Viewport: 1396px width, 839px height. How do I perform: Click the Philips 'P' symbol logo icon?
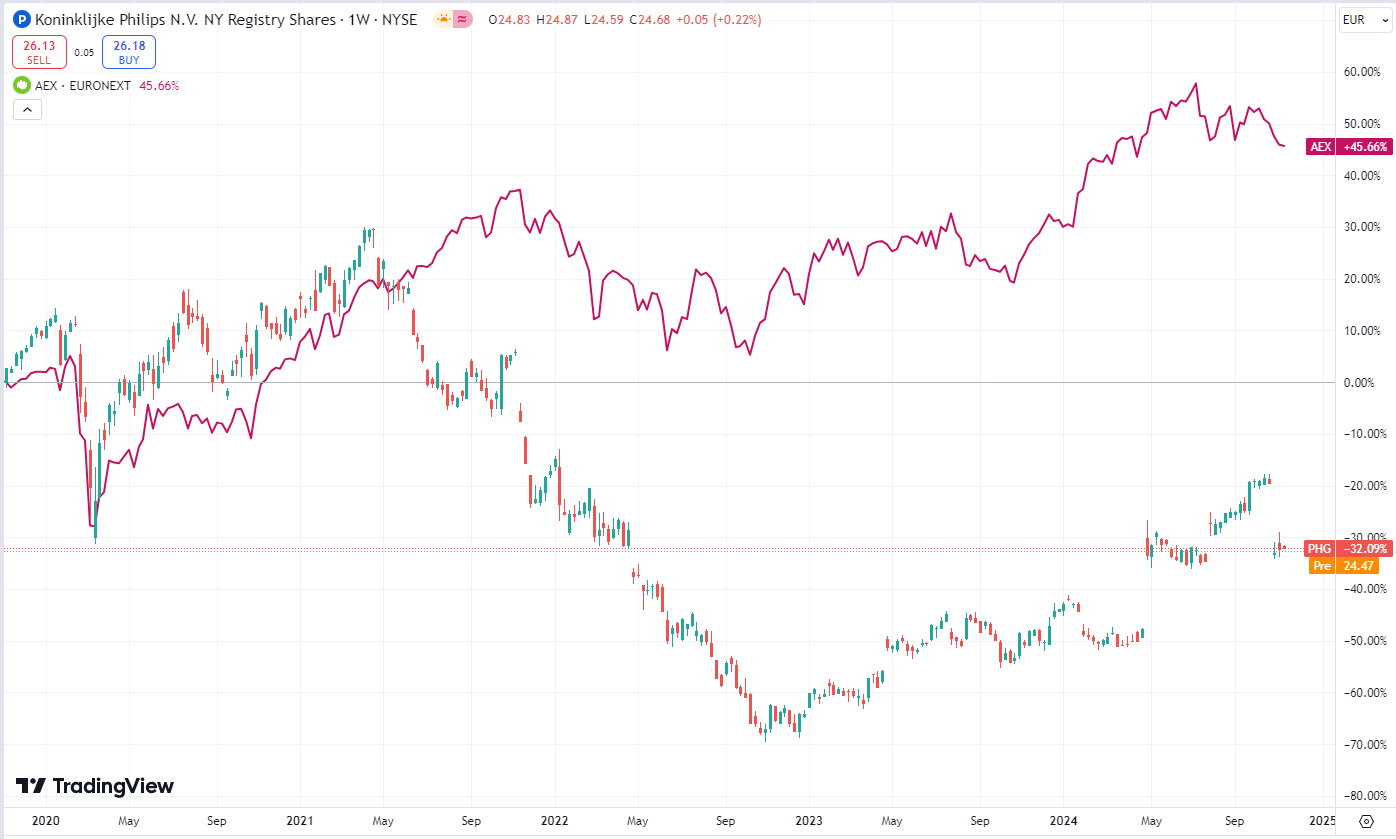[x=21, y=19]
